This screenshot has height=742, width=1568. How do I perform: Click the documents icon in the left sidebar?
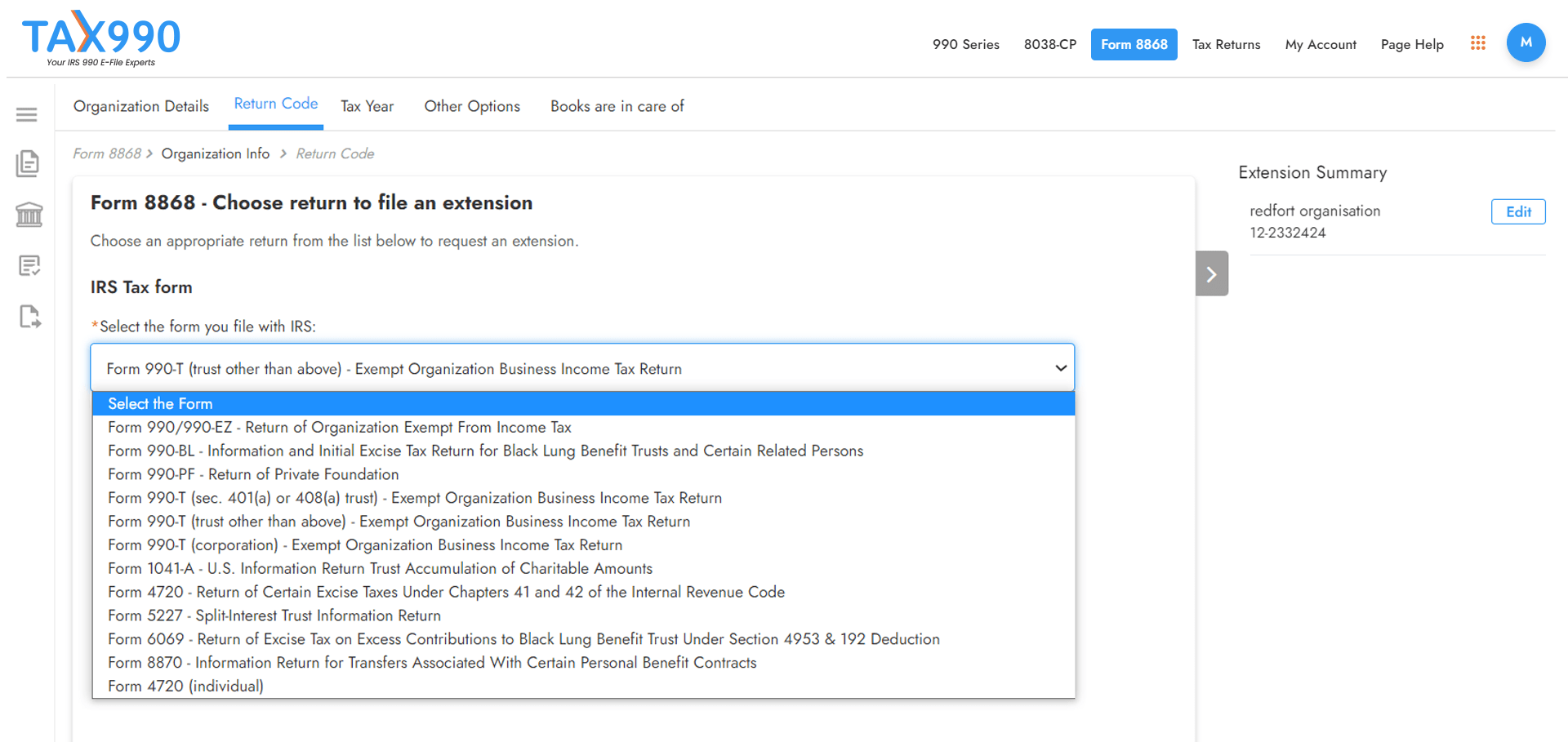tap(28, 163)
